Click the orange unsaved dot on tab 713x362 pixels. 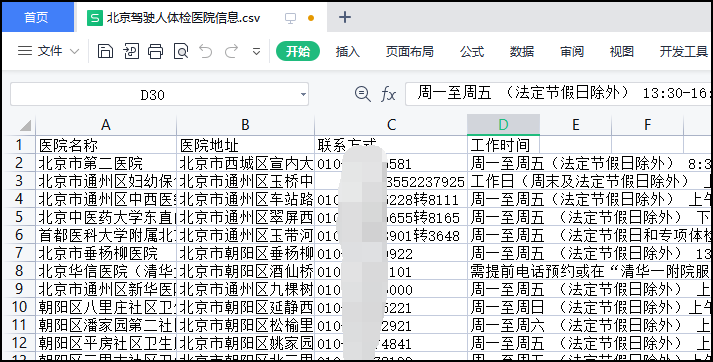[x=311, y=18]
